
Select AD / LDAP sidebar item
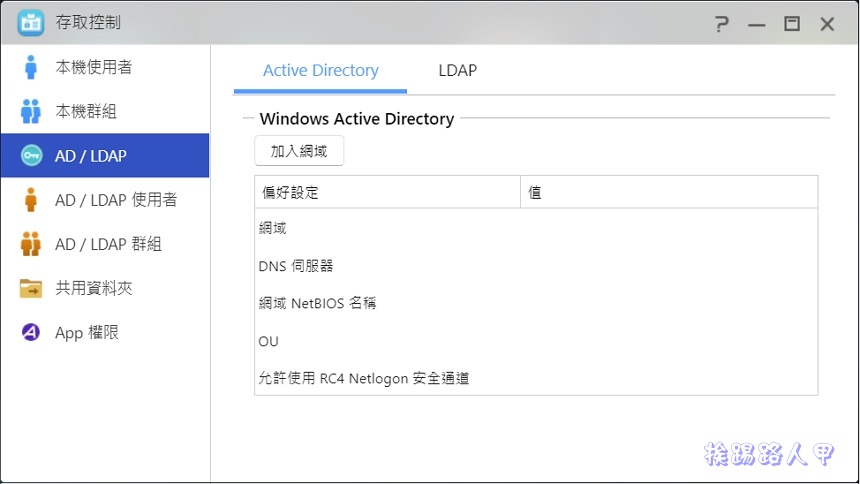click(x=105, y=155)
